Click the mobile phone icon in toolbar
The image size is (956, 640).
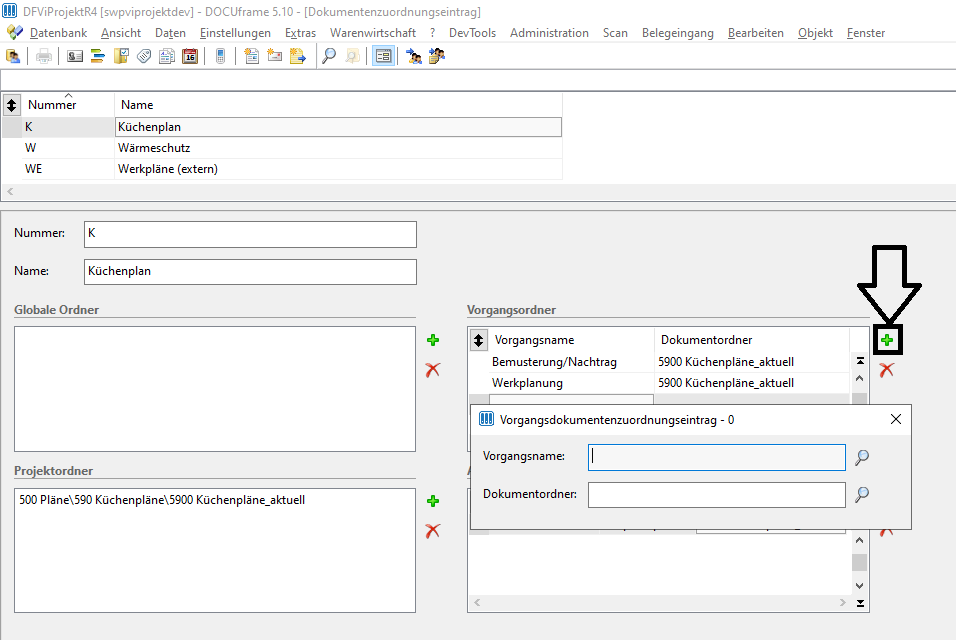[x=221, y=57]
